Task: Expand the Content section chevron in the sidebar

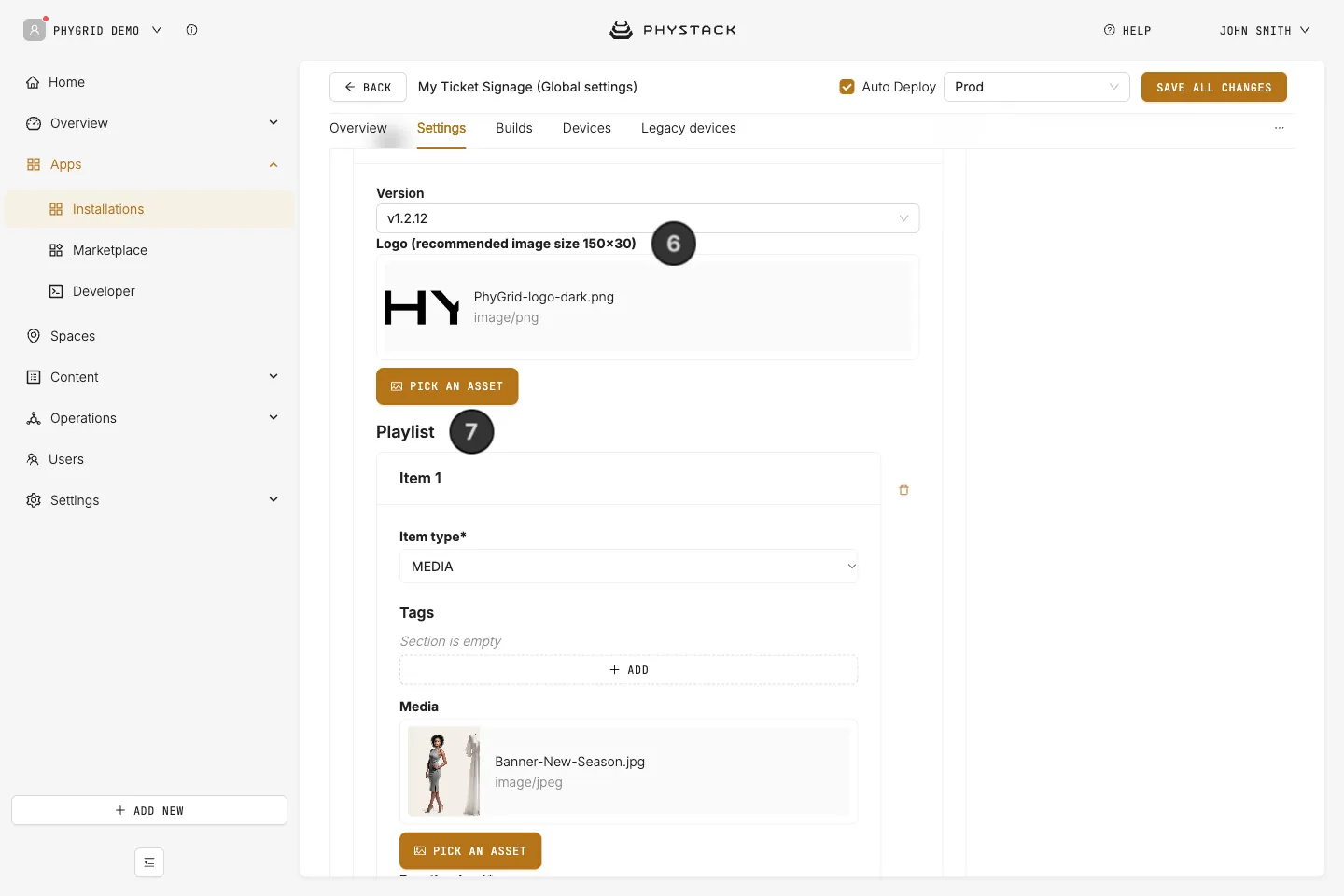Action: coord(273,377)
